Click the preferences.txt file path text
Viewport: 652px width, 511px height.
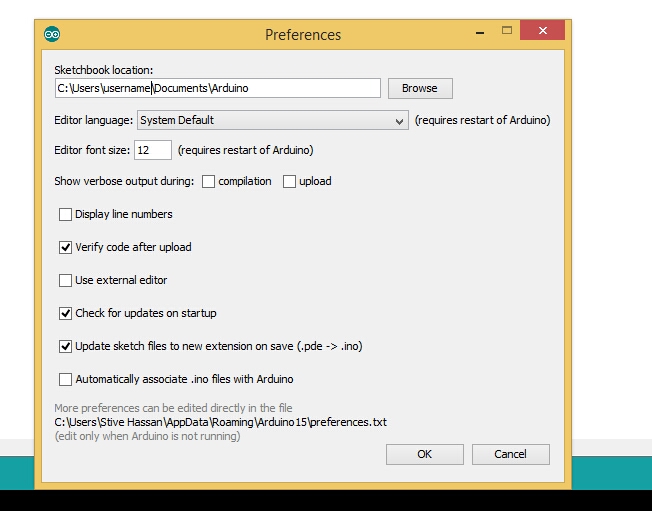[x=220, y=422]
